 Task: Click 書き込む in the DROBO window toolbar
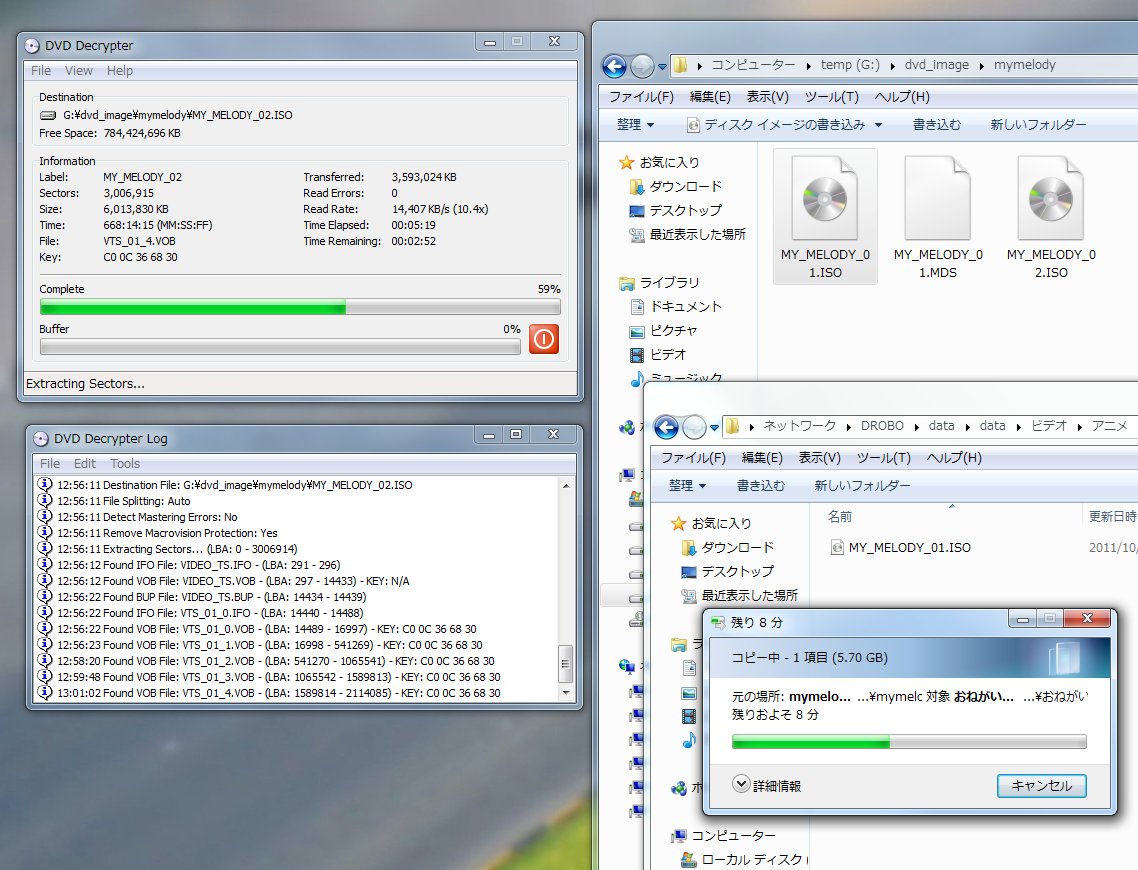click(x=761, y=485)
